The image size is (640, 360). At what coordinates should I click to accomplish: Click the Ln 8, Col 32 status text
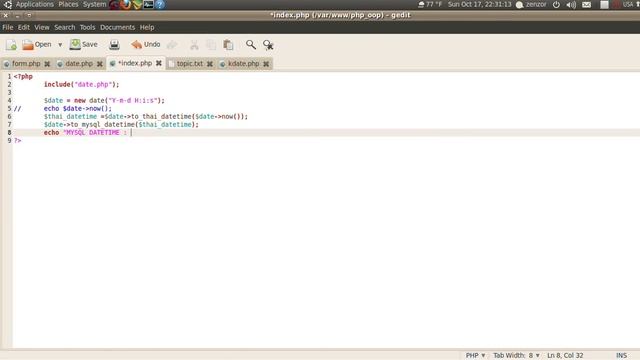[x=565, y=356]
